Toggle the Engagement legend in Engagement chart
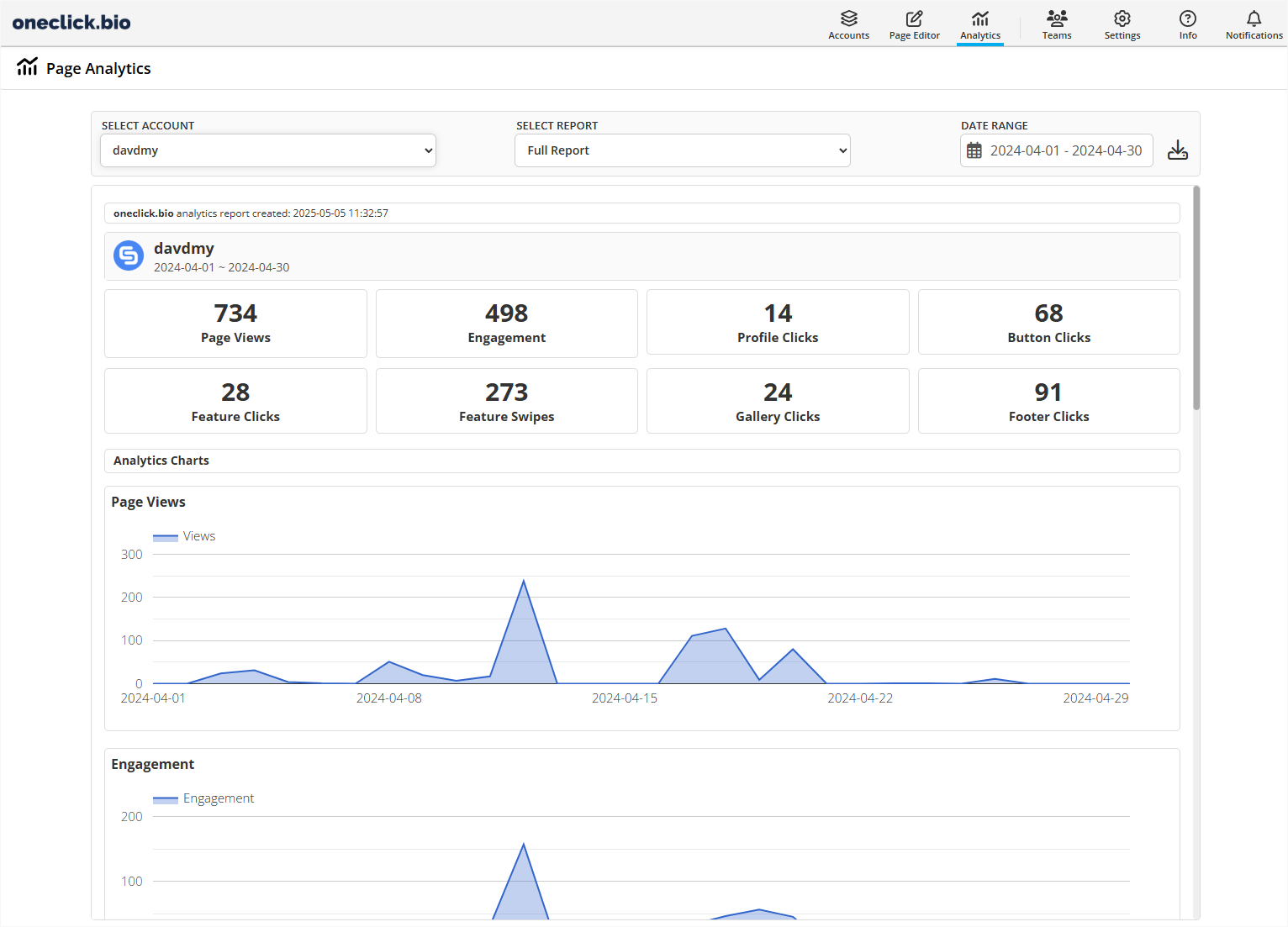Image resolution: width=1288 pixels, height=927 pixels. tap(203, 798)
